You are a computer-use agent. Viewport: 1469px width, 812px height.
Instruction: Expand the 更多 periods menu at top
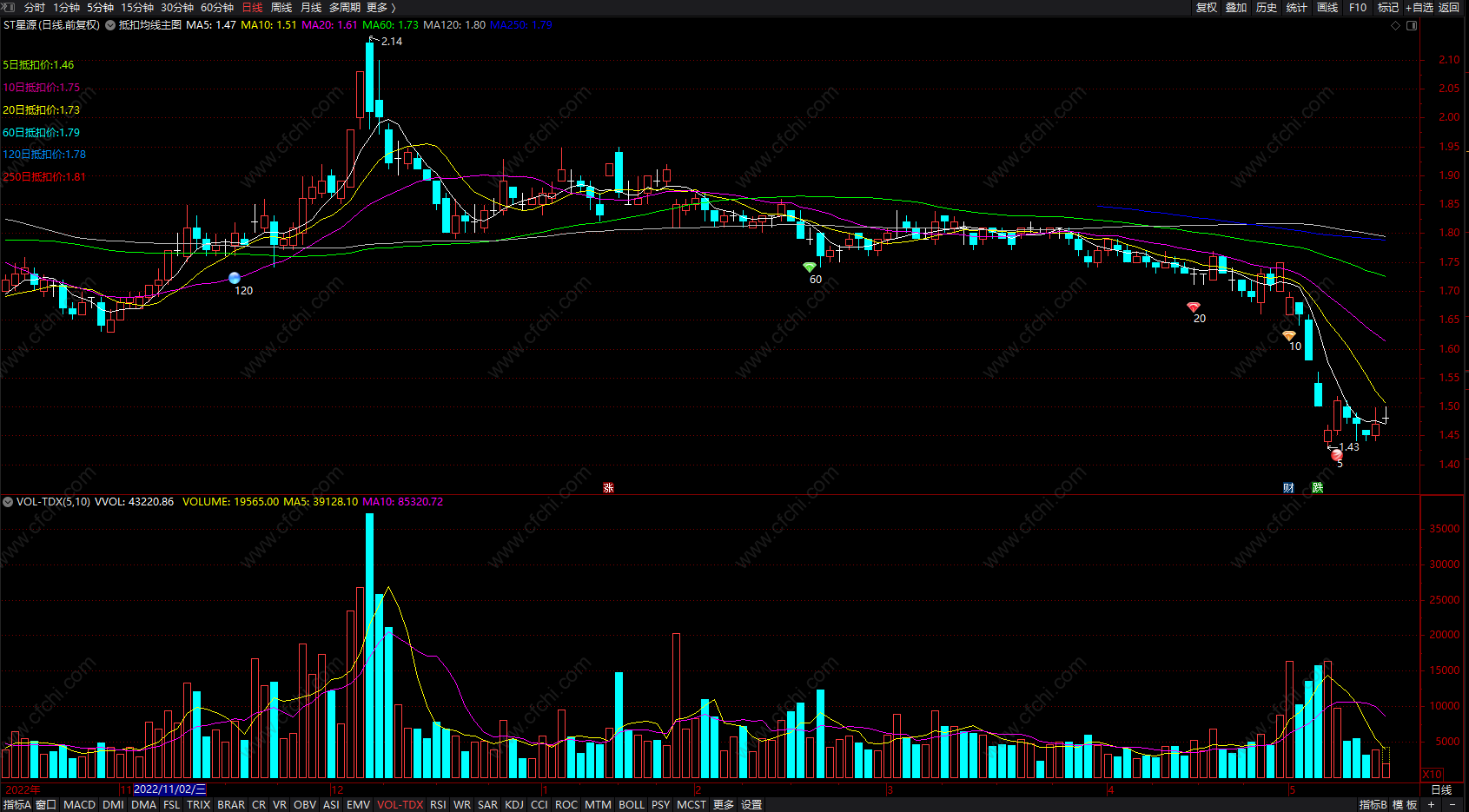coord(380,7)
